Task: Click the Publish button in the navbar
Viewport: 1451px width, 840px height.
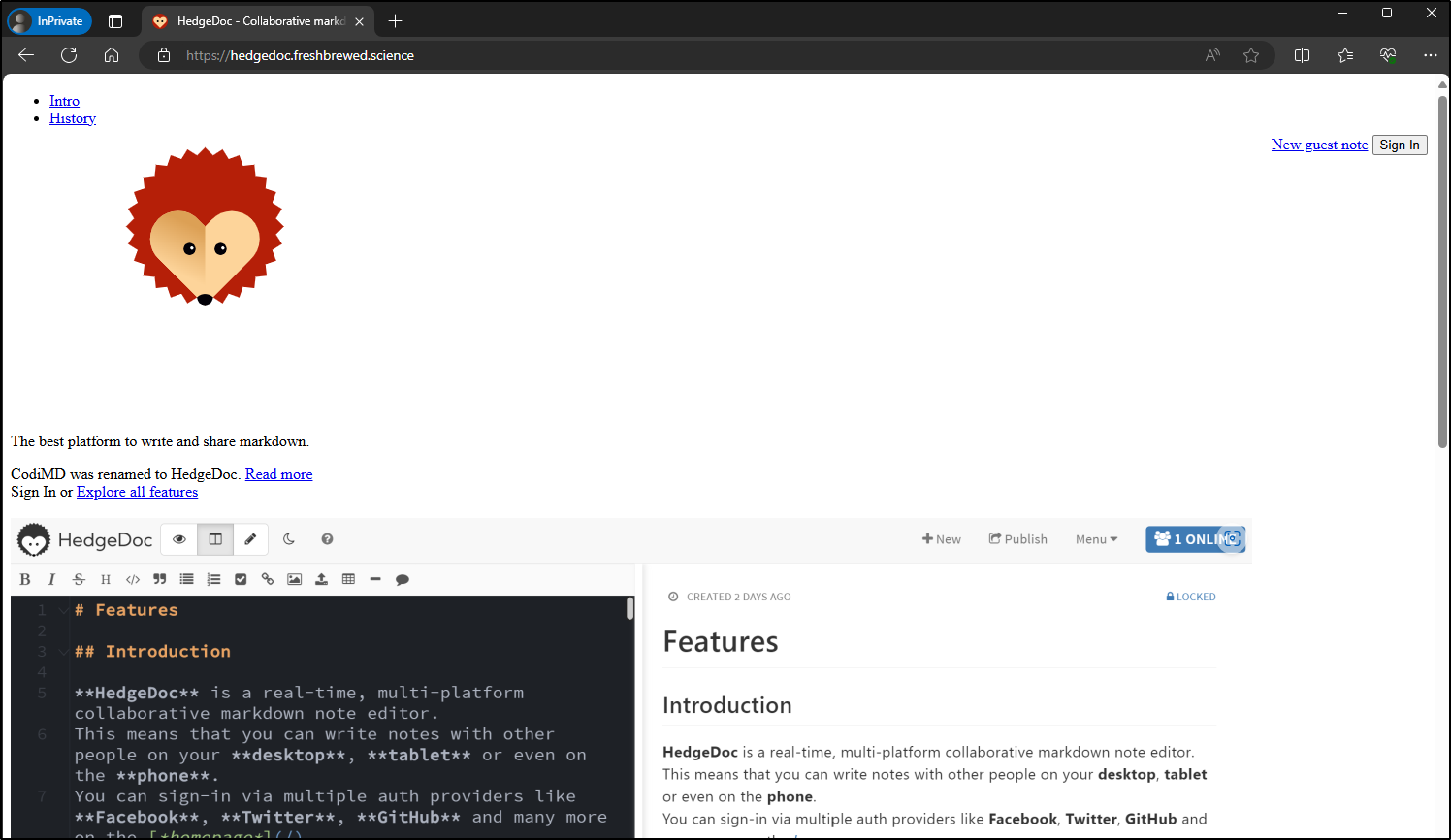Action: coord(1018,539)
